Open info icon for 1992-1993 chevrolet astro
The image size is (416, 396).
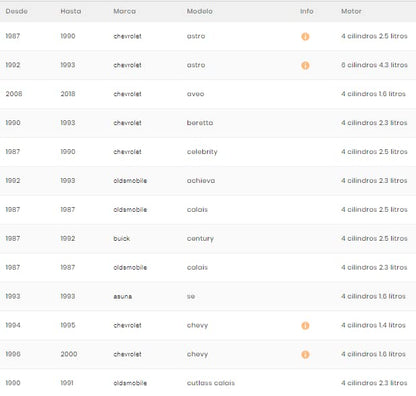(x=305, y=65)
